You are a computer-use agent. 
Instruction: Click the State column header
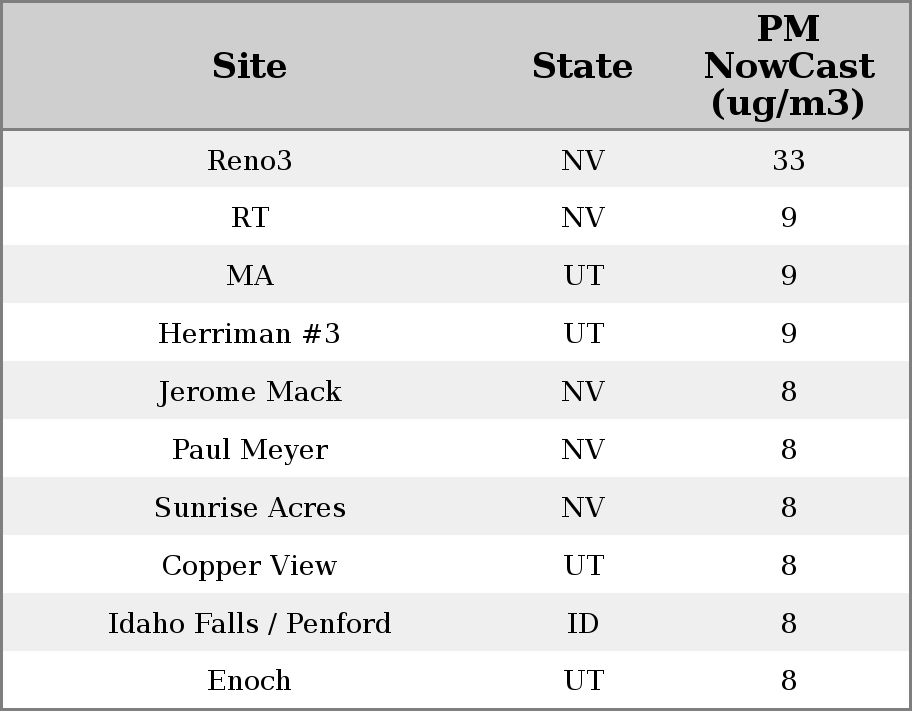click(582, 66)
